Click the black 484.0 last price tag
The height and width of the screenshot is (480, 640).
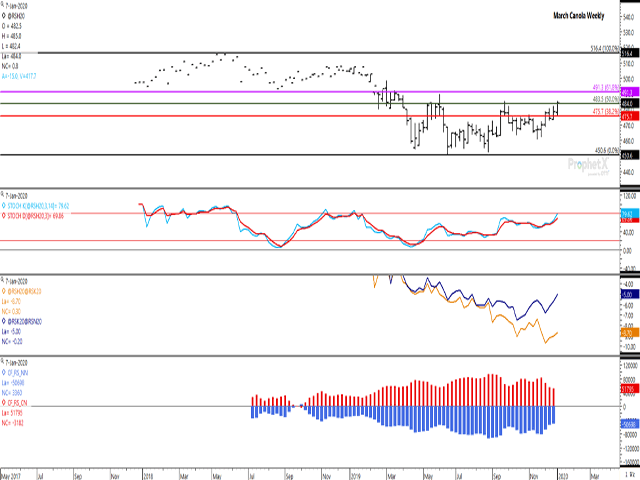point(629,104)
